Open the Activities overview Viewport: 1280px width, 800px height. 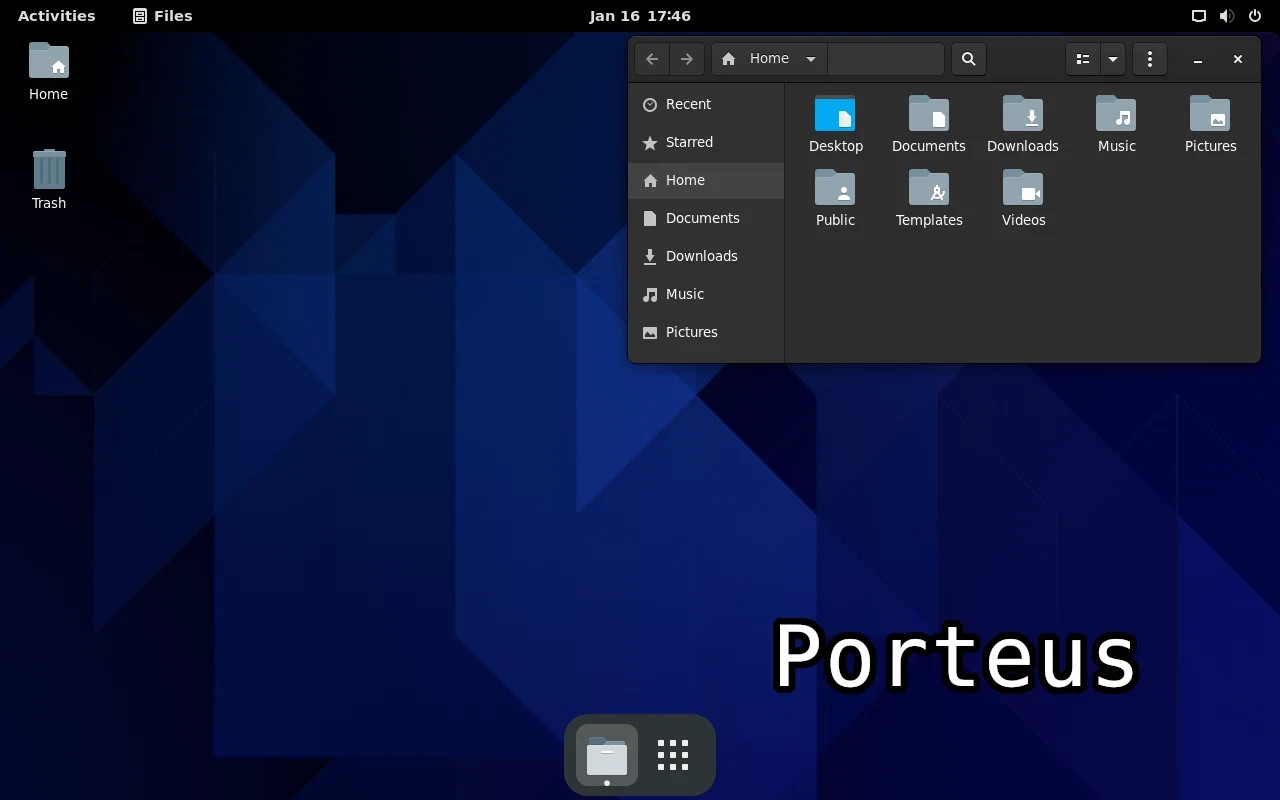coord(57,16)
